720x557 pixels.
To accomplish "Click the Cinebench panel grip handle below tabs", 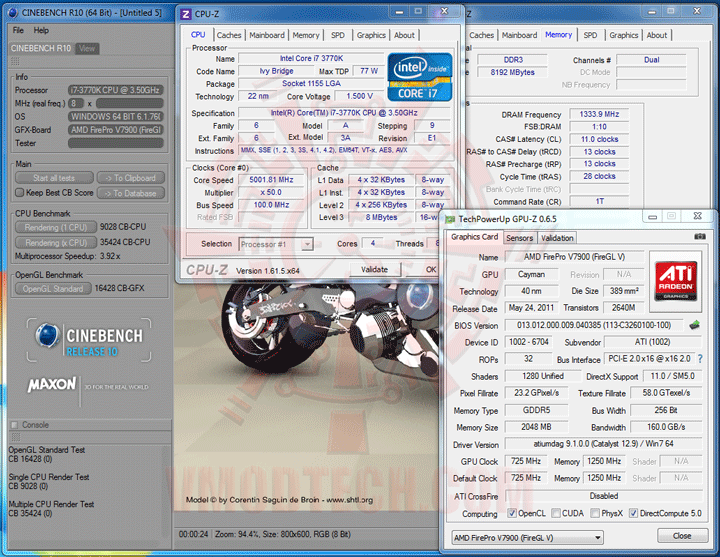I will pos(15,61).
